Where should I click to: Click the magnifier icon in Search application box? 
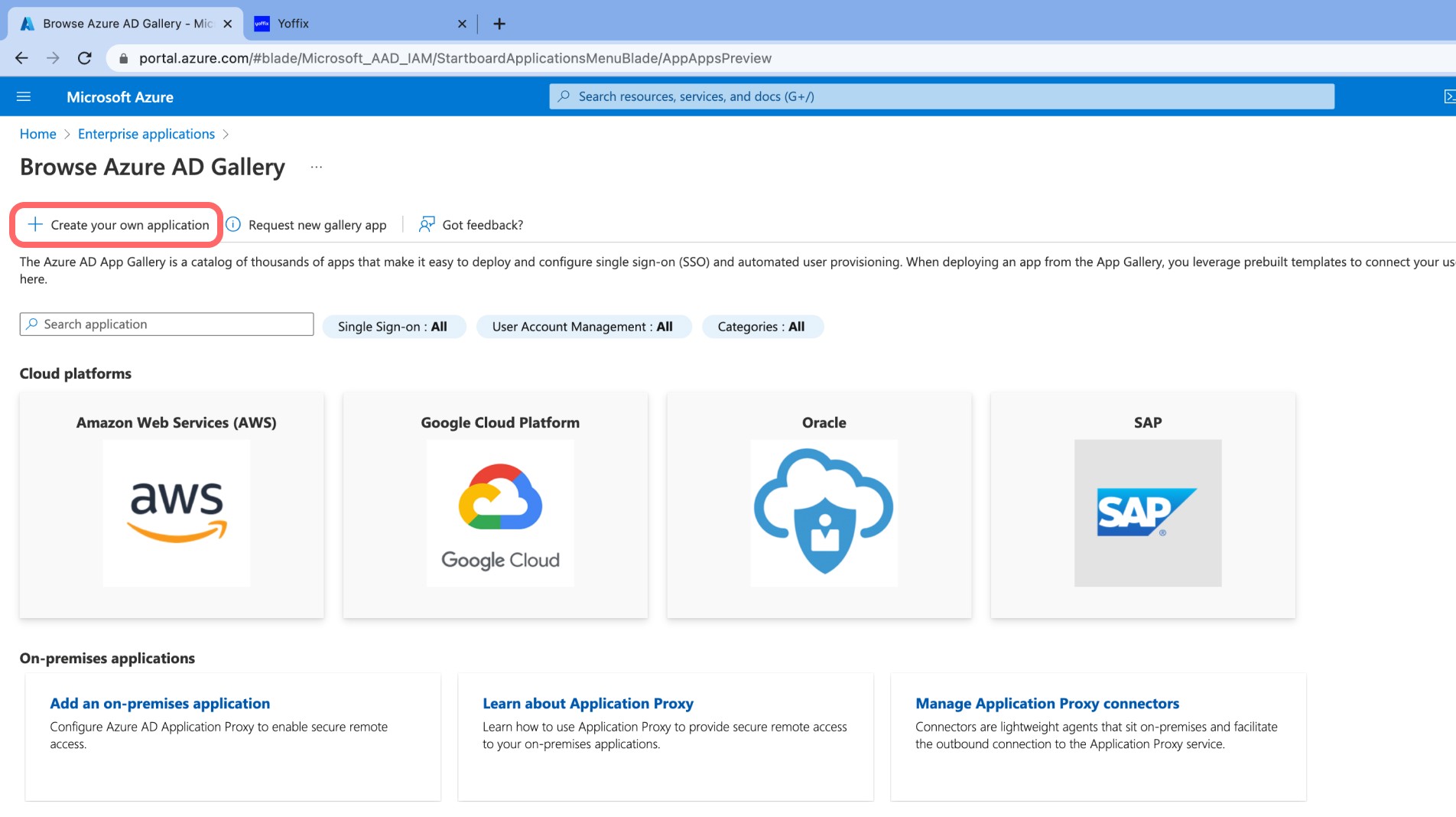pyautogui.click(x=32, y=324)
